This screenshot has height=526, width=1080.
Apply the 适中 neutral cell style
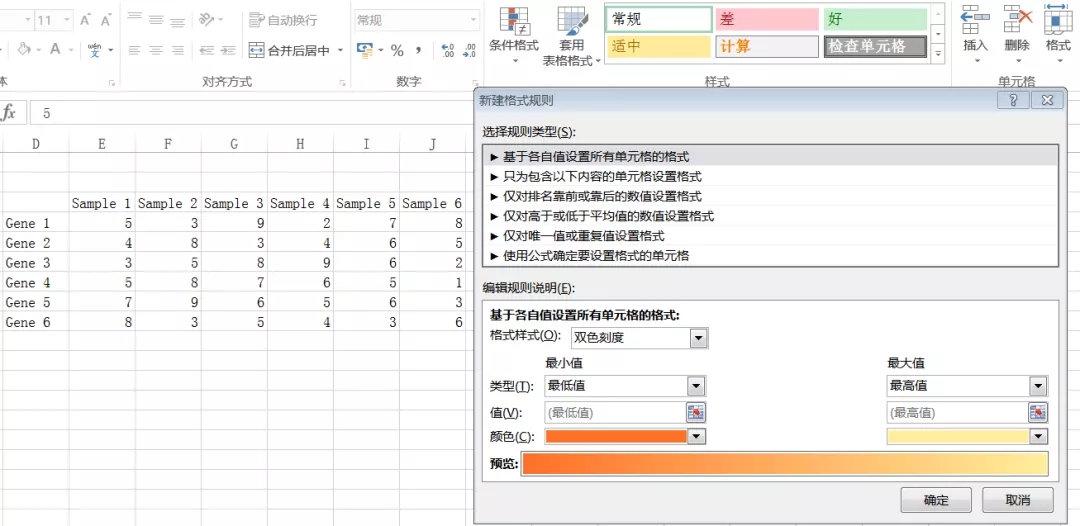click(659, 47)
